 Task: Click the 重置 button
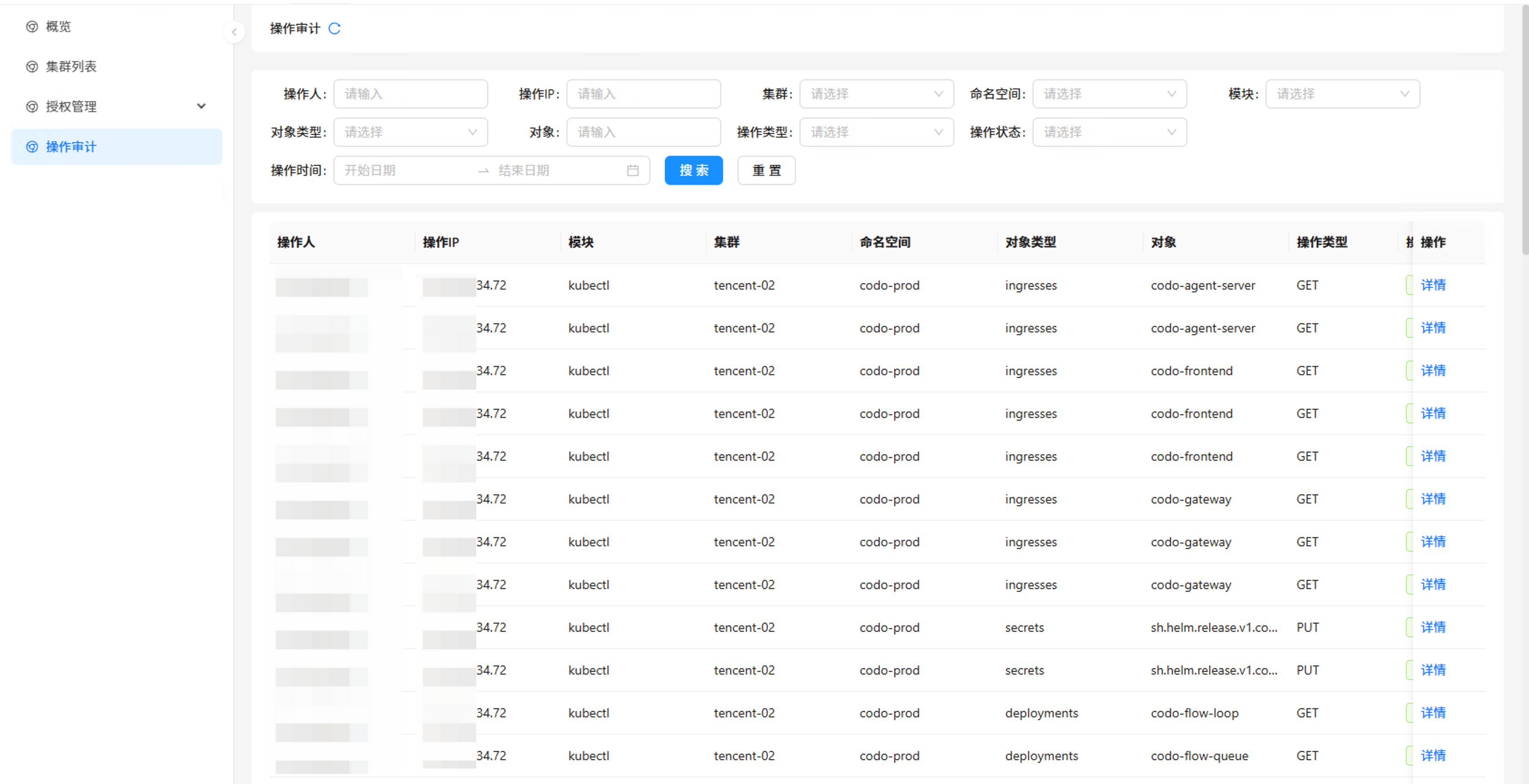pos(766,171)
